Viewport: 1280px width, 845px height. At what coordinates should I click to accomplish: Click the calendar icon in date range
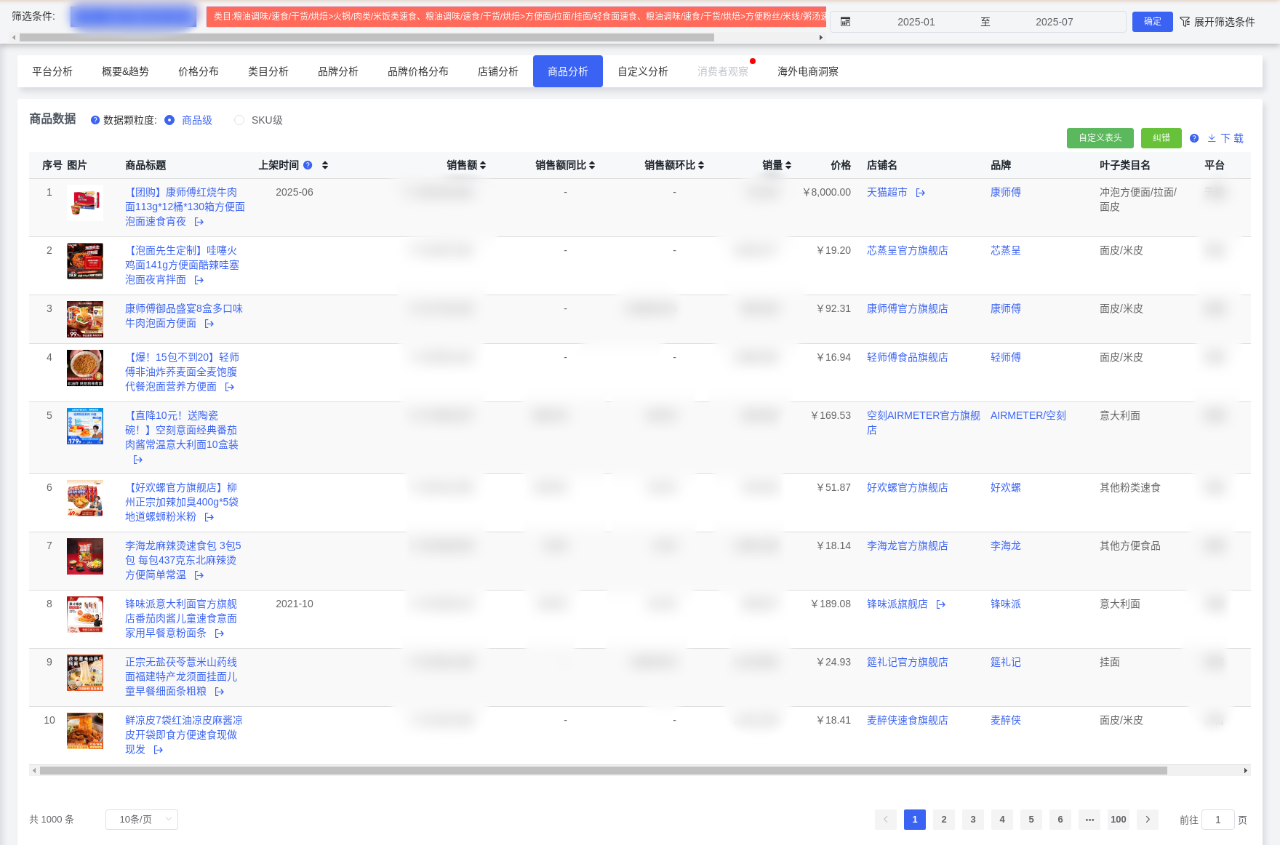(x=845, y=22)
